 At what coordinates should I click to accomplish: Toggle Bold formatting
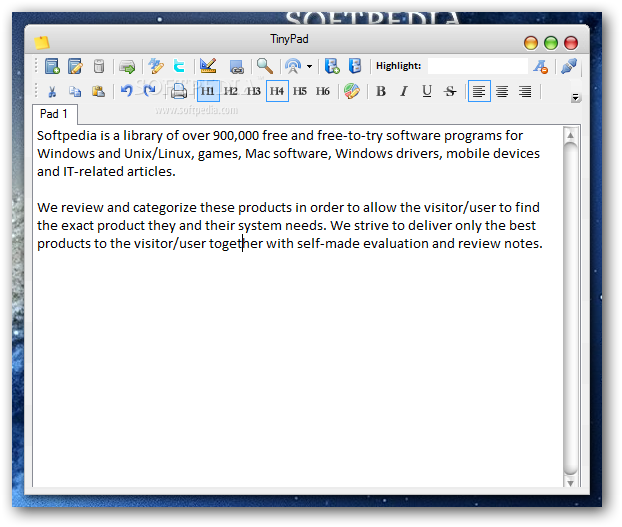(381, 91)
